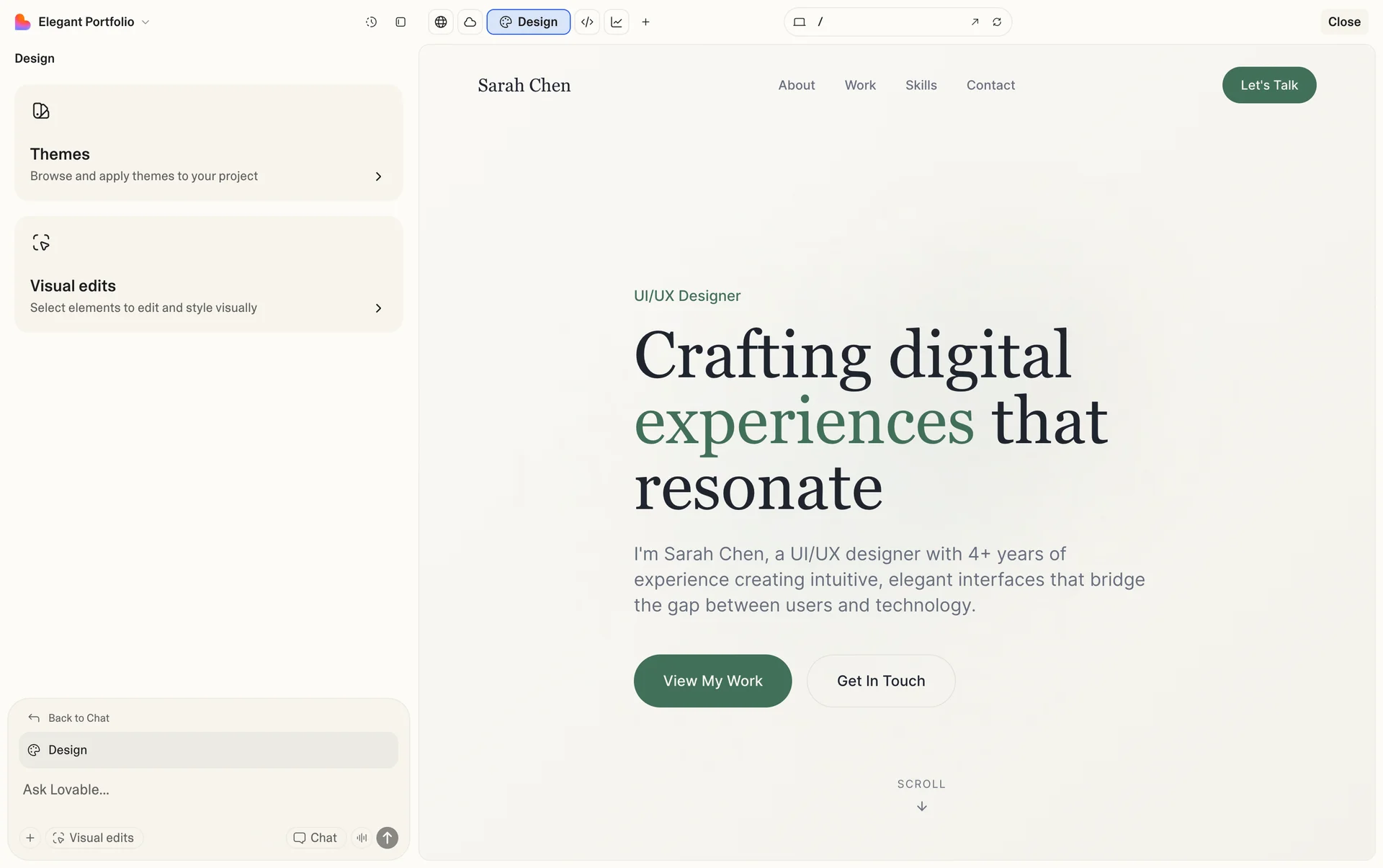Toggle Visual edits in prompt bar
The height and width of the screenshot is (868, 1383).
(94, 838)
